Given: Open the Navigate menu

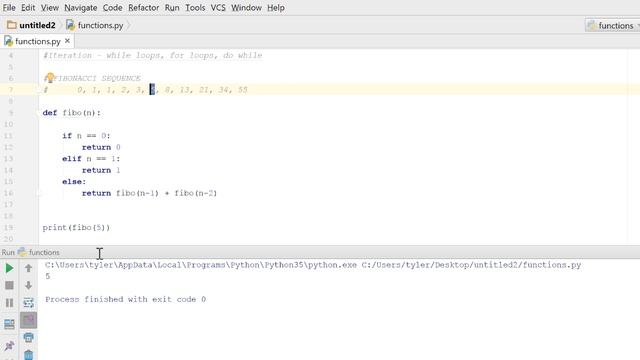Looking at the screenshot, I should tap(80, 8).
